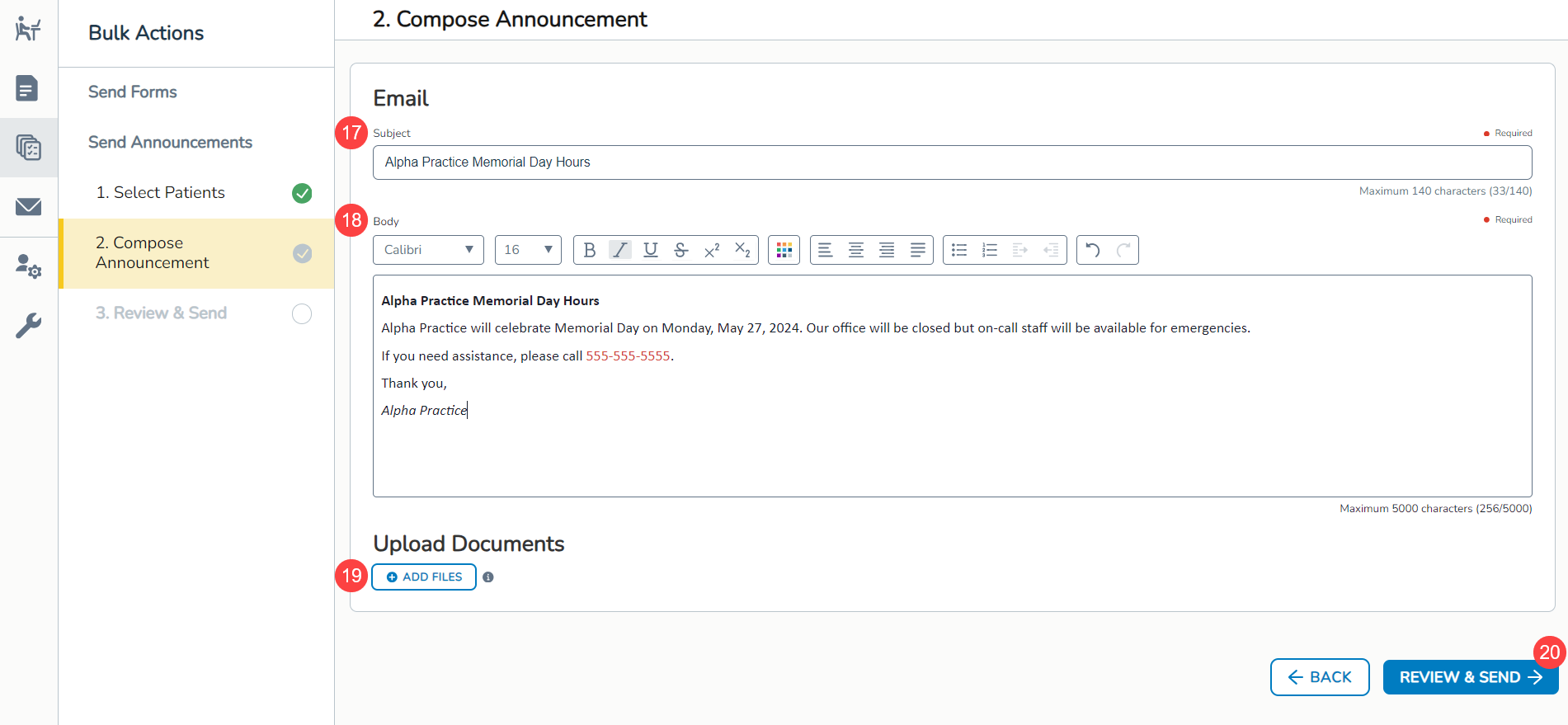This screenshot has height=725, width=1568.
Task: Open Send Forms in sidebar
Action: click(133, 92)
